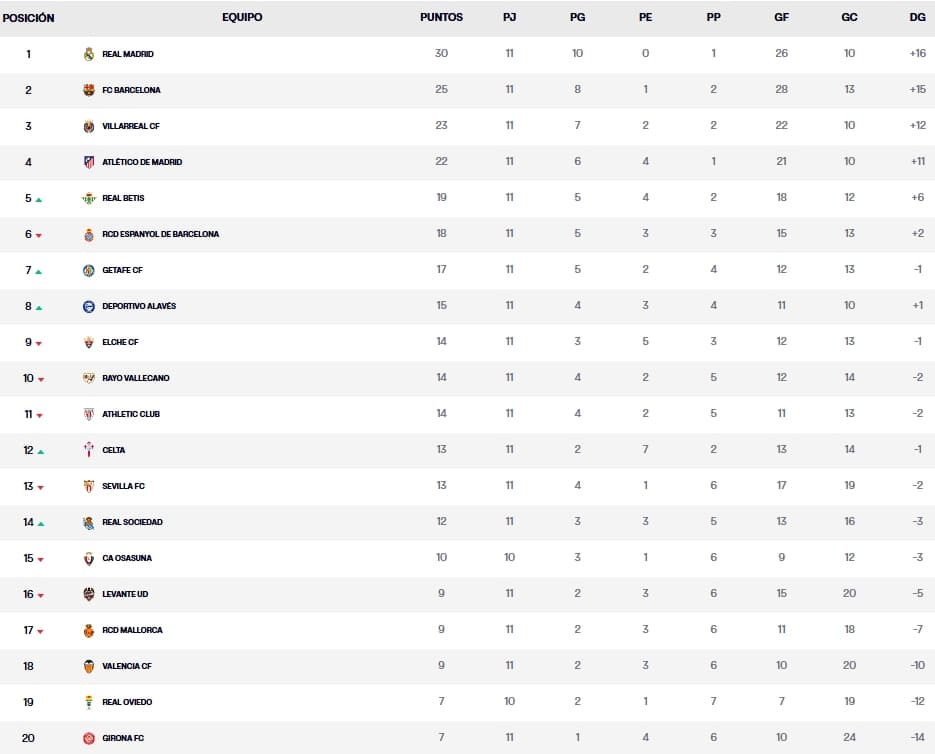
Task: Open the Deportivo Alavés team link
Action: click(139, 306)
